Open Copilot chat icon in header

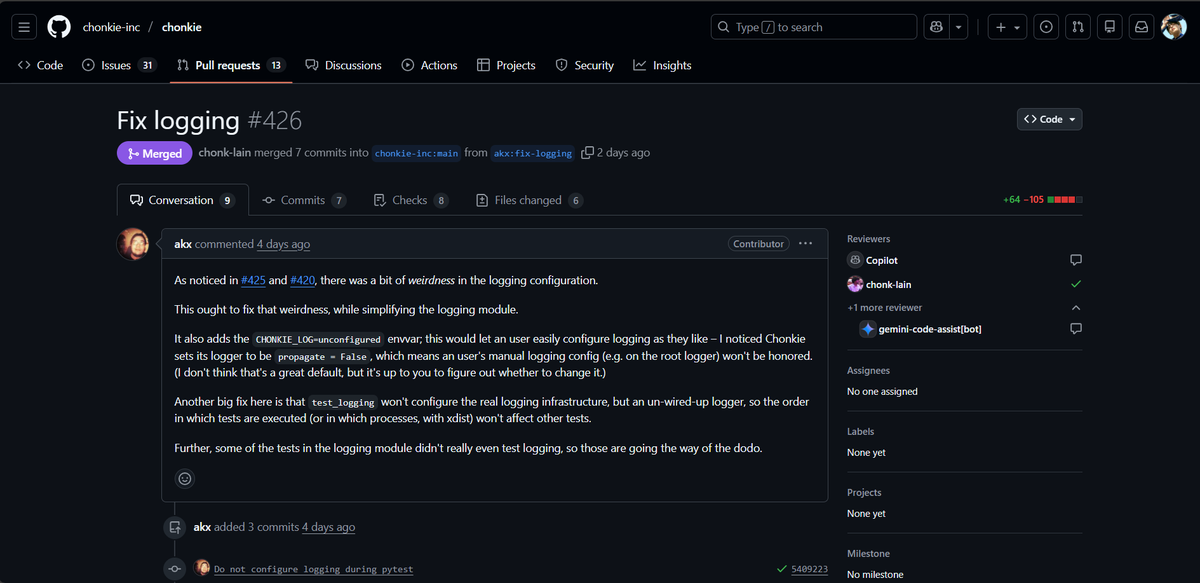click(936, 27)
